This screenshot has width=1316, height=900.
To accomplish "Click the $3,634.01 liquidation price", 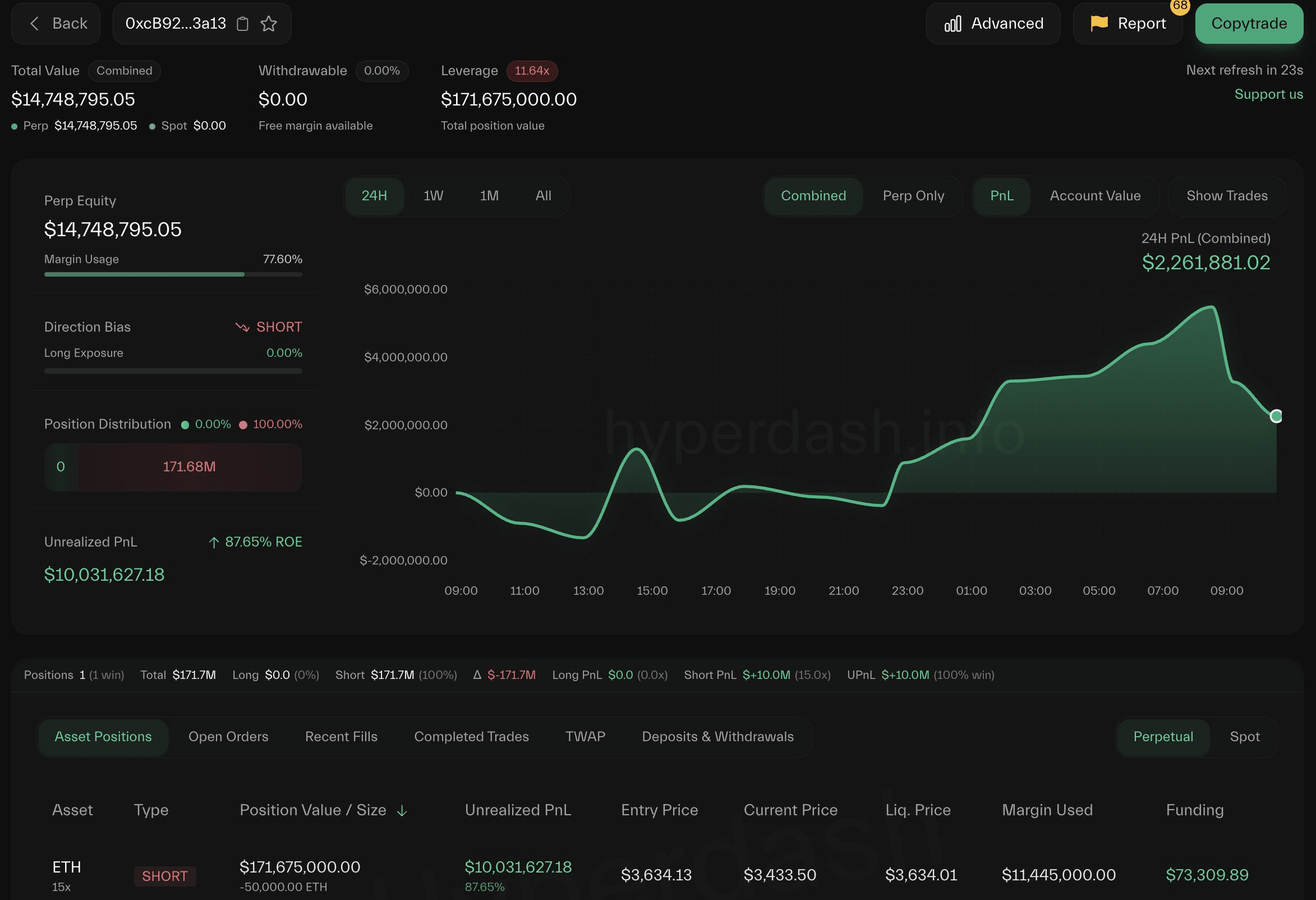I will tap(921, 876).
